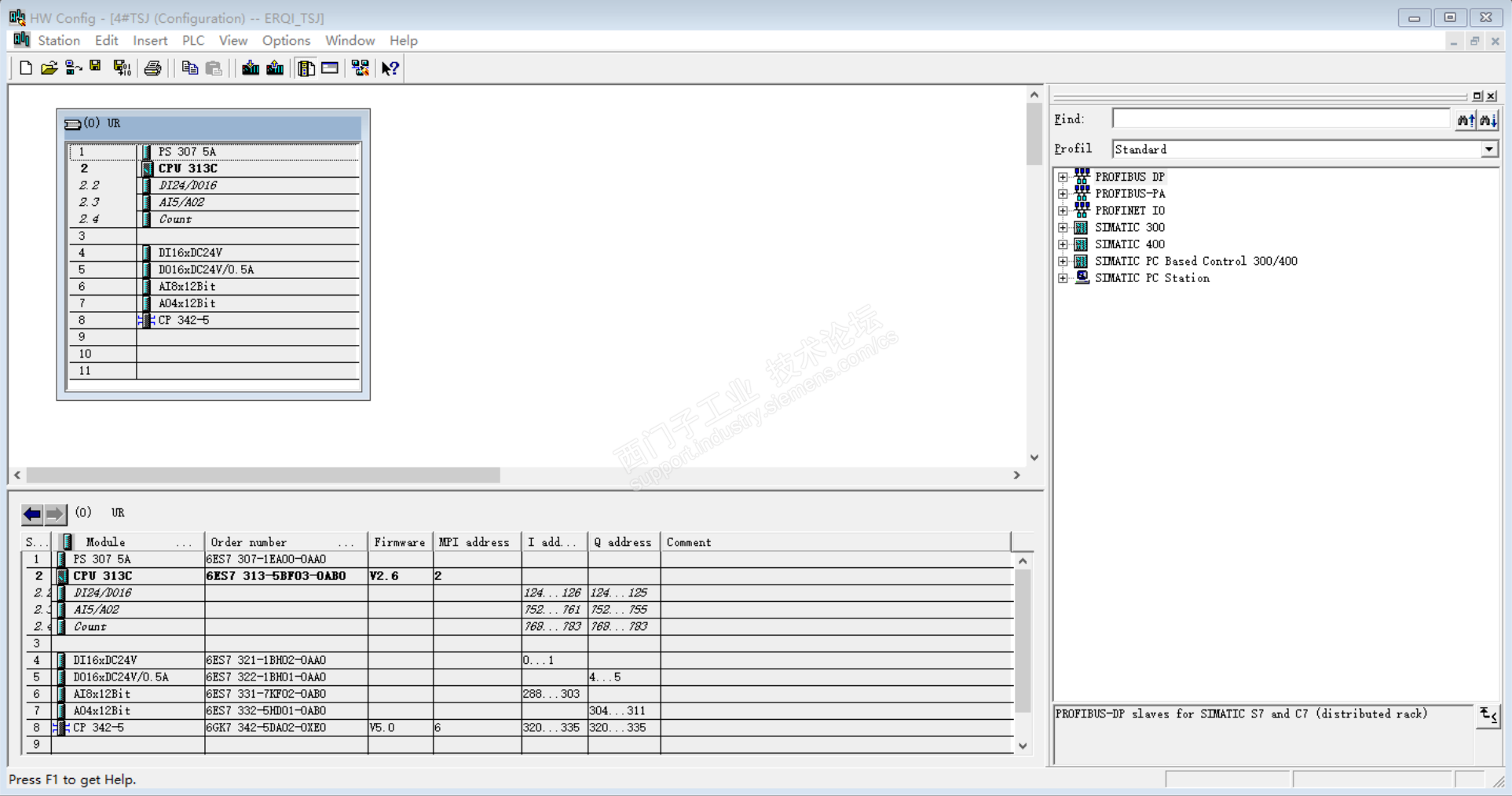1512x796 pixels.
Task: Click the Paste toolbar icon
Action: click(x=214, y=68)
